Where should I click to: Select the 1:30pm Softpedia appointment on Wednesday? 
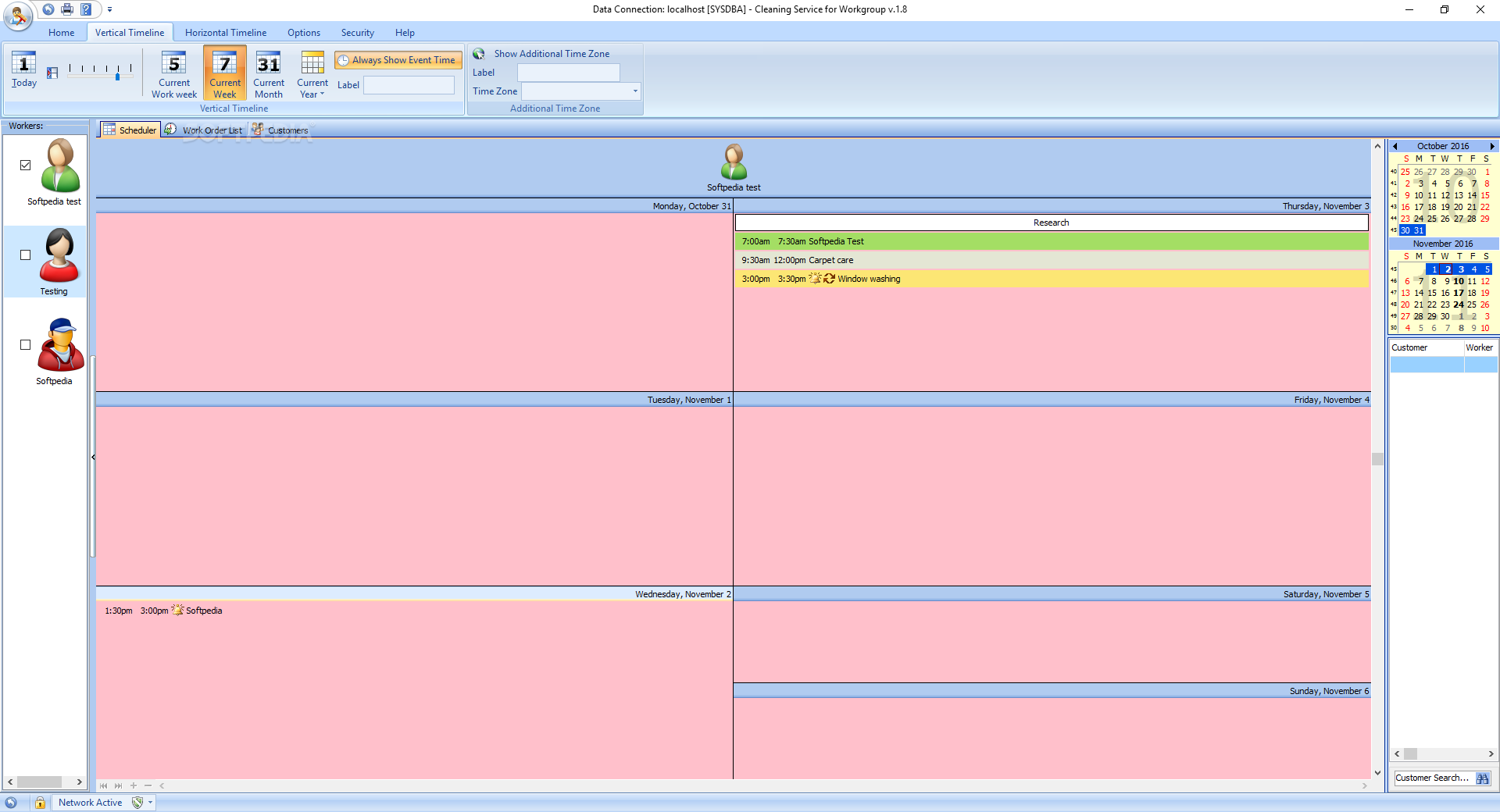pos(414,611)
